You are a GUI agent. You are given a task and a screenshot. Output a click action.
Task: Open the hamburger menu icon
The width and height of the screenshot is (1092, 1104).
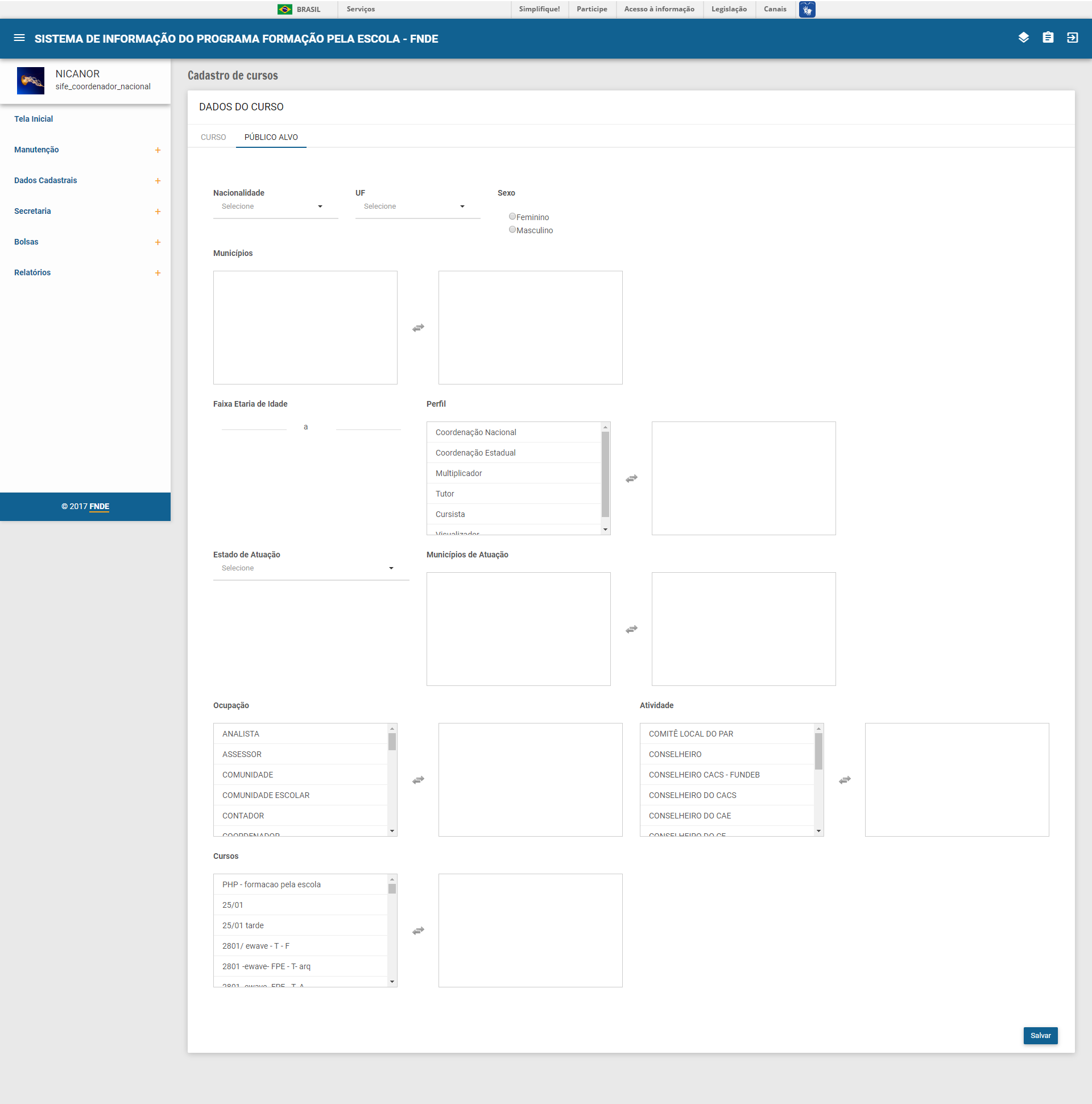[x=19, y=38]
